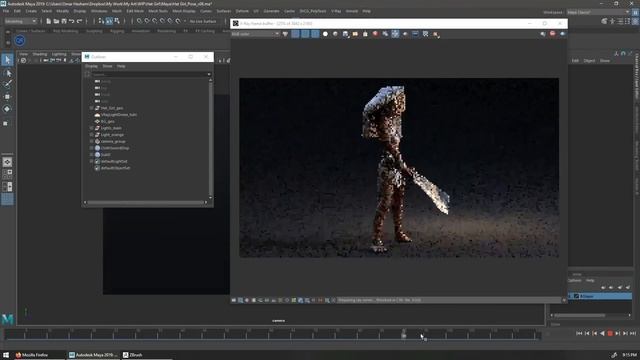Click the No Live Surface field

click(203, 21)
